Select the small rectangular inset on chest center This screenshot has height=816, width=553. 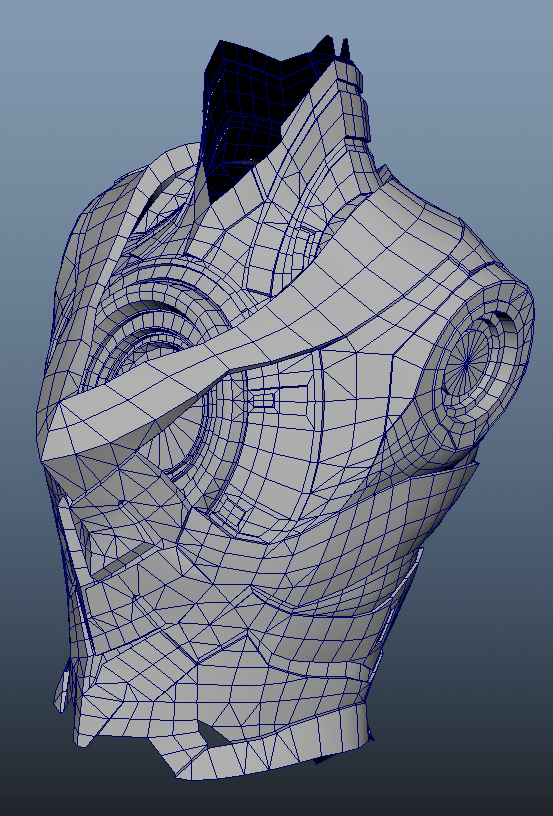point(264,400)
